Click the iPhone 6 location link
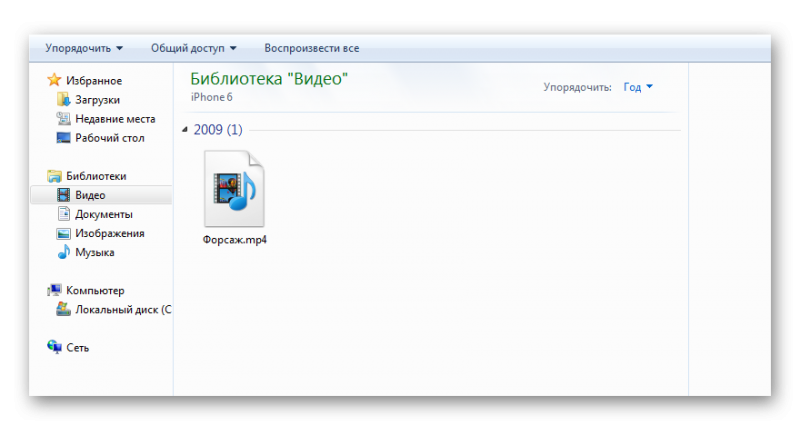This screenshot has width=800, height=425. pos(214,97)
